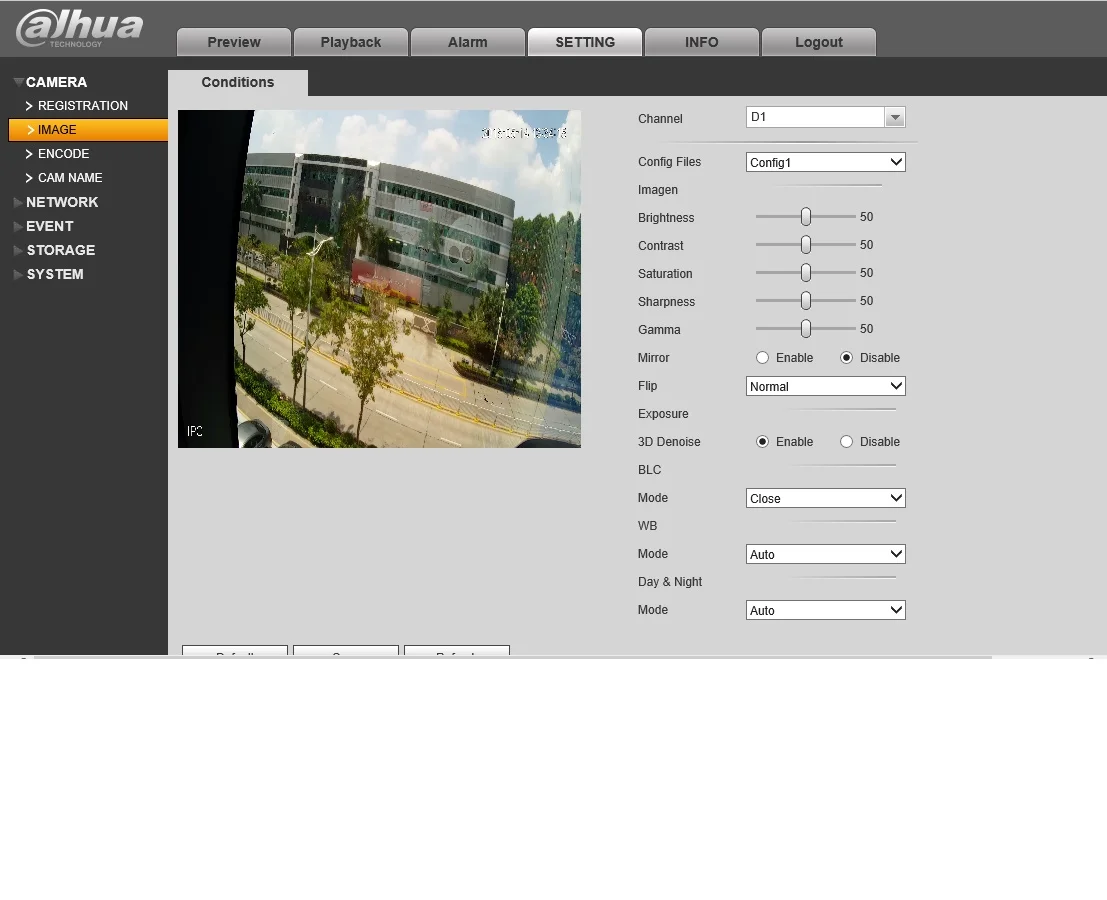Image resolution: width=1107 pixels, height=900 pixels.
Task: Open the Alarm tab
Action: pos(468,42)
